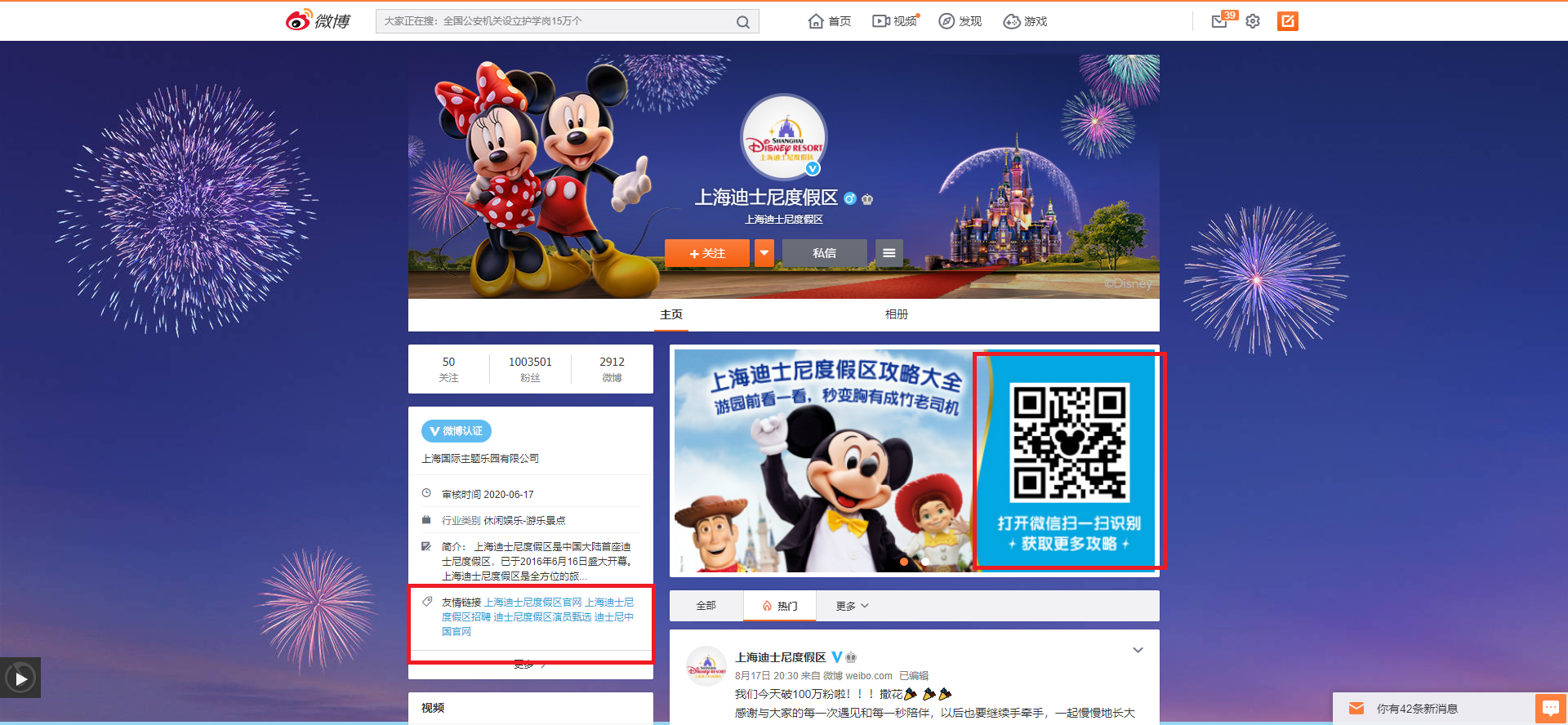Click the 更多 link under profile info

click(530, 665)
